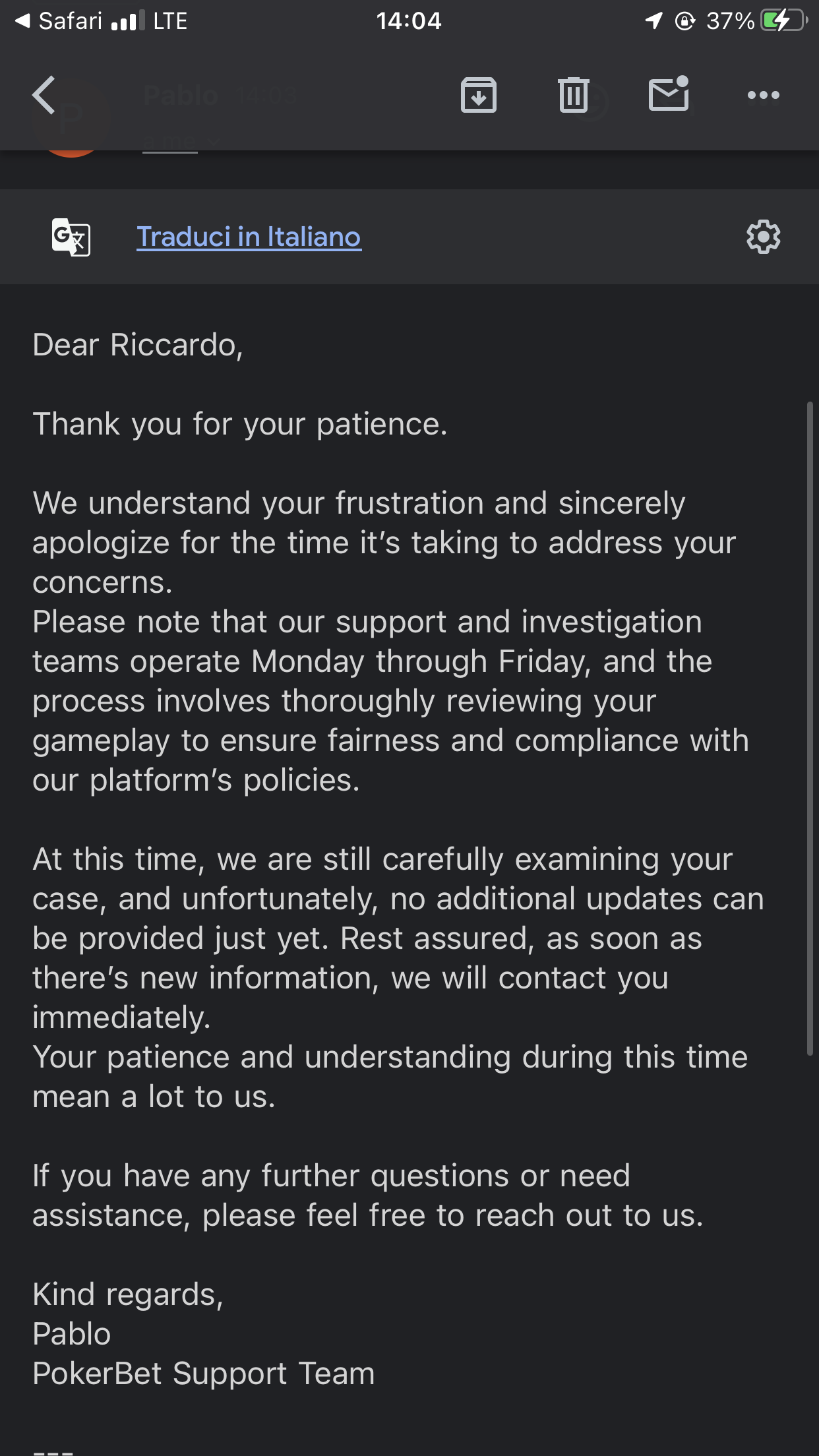Tap the "Dear Riccardo," greeting line
The image size is (819, 1456).
click(x=138, y=345)
